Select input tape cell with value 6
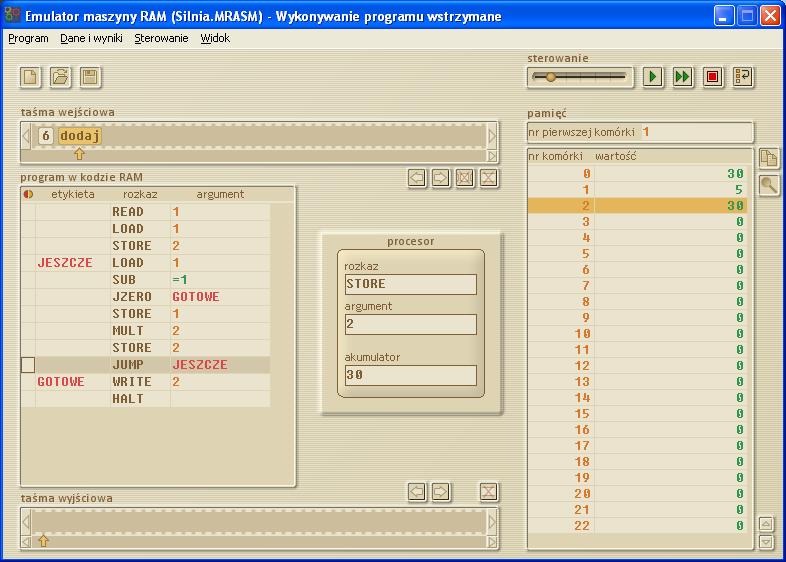Image resolution: width=786 pixels, height=562 pixels. (46, 136)
